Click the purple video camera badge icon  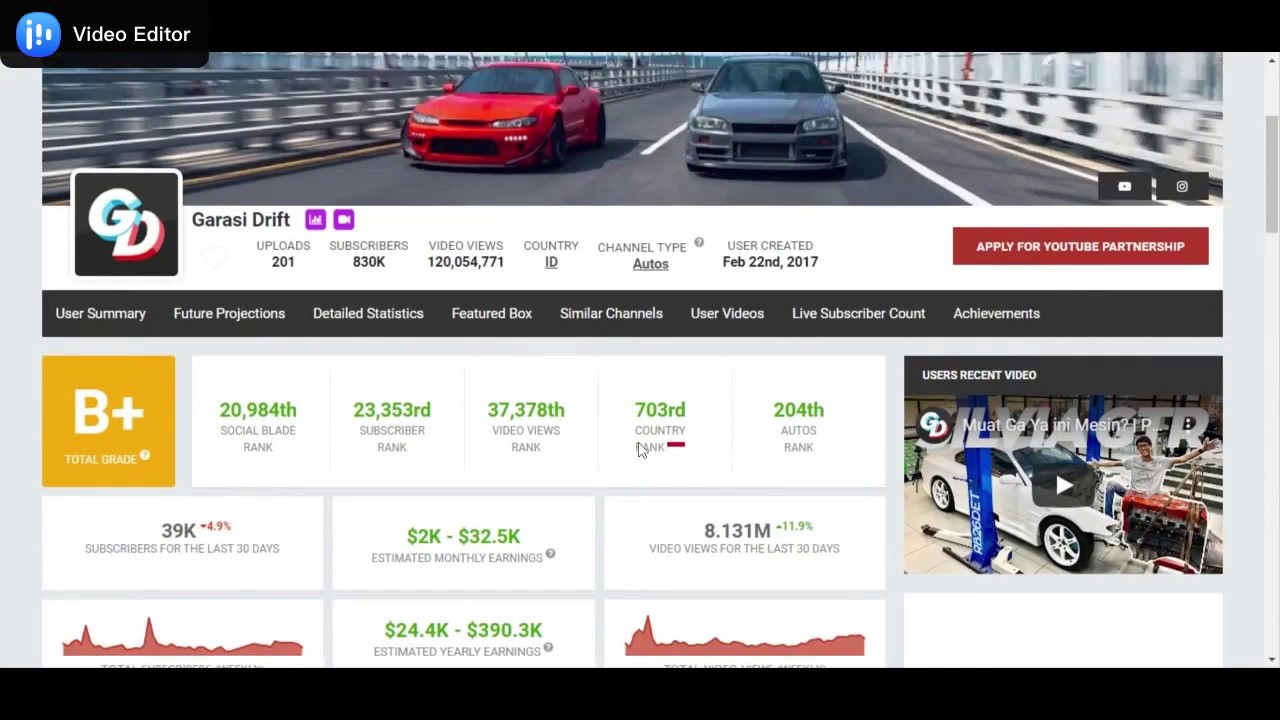point(344,219)
